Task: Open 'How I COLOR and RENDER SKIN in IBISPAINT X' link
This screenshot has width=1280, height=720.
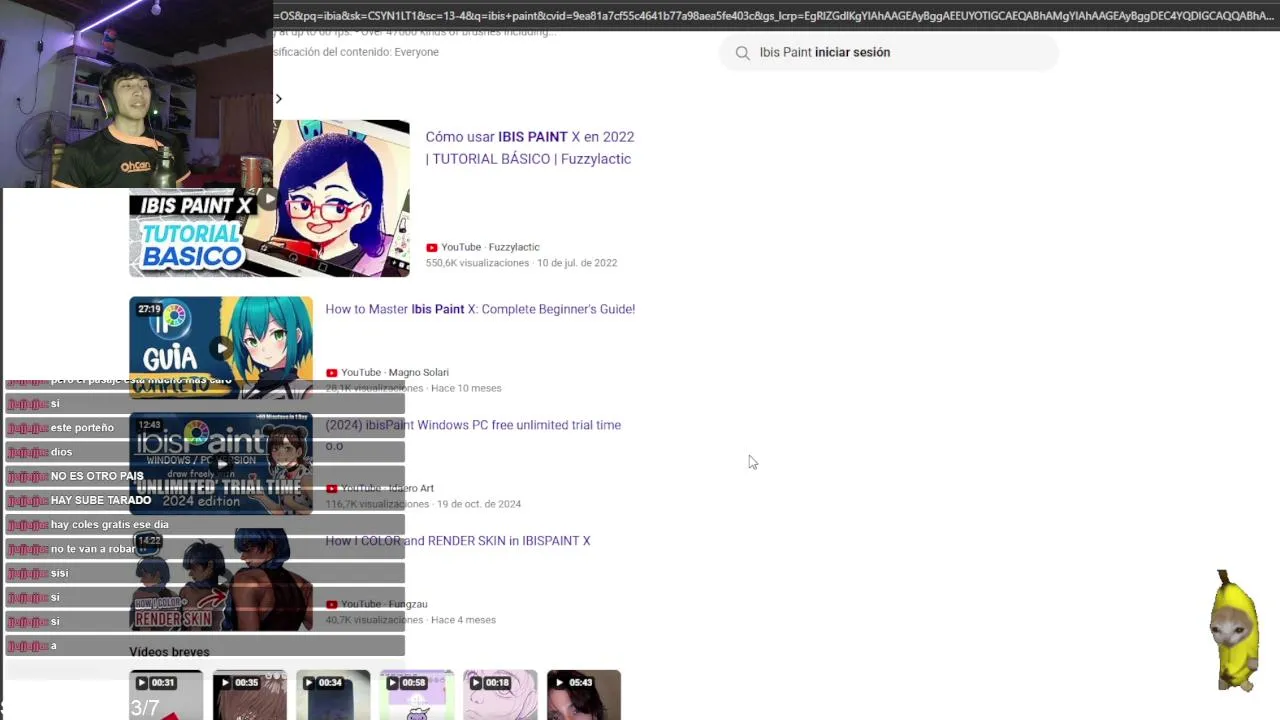Action: [x=458, y=541]
